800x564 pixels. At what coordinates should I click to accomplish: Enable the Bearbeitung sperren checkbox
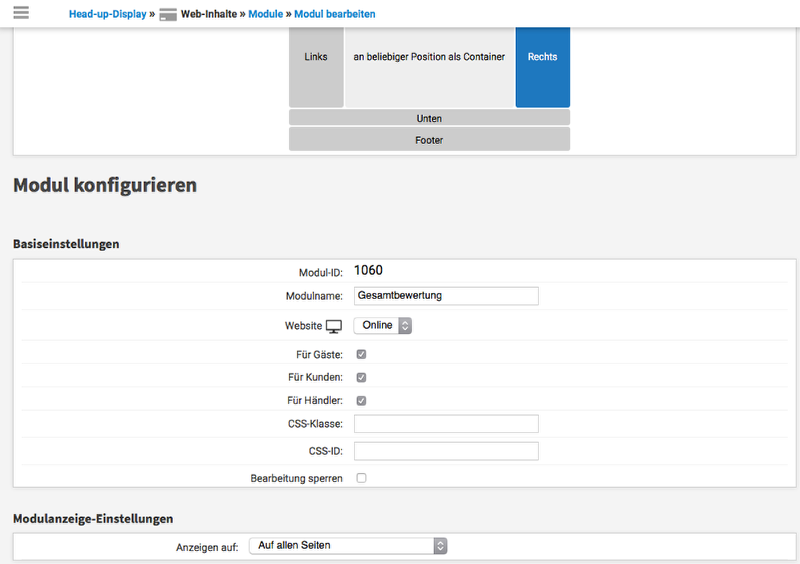pos(361,478)
